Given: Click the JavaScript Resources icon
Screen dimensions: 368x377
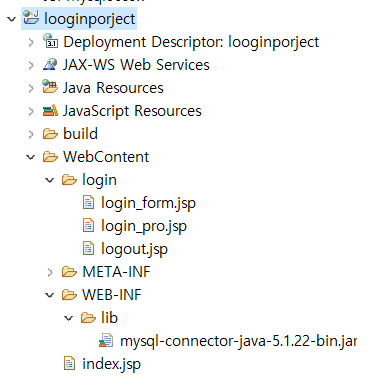Looking at the screenshot, I should [50, 110].
